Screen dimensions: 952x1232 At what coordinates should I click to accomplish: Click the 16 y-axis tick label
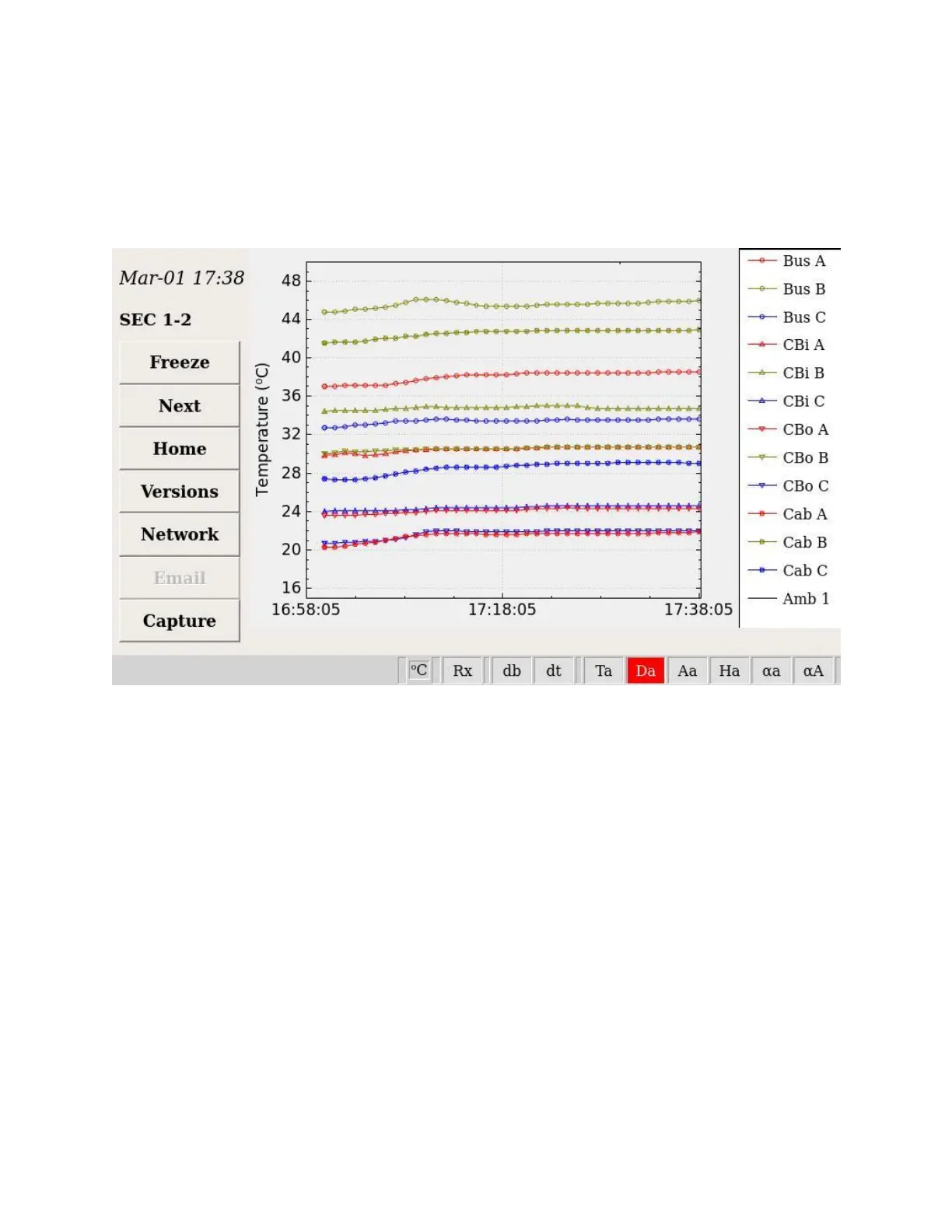click(x=291, y=587)
